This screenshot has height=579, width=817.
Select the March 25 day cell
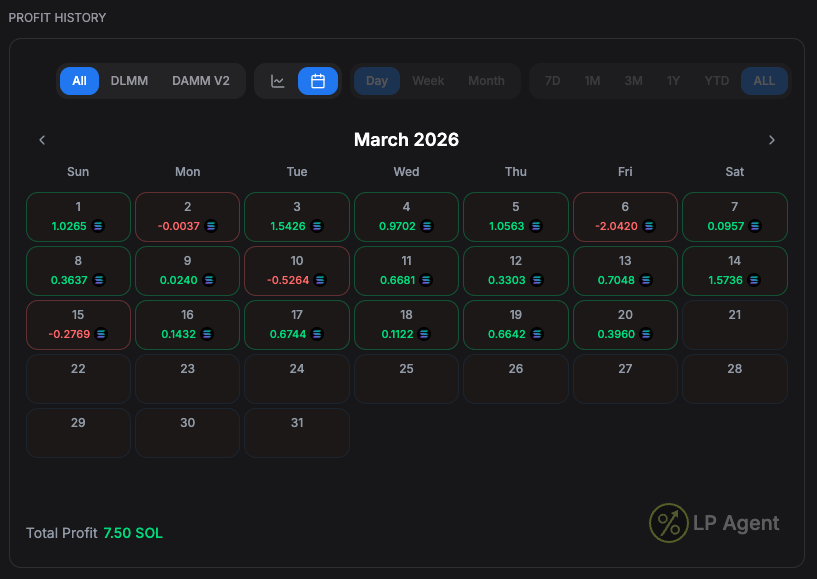point(406,379)
